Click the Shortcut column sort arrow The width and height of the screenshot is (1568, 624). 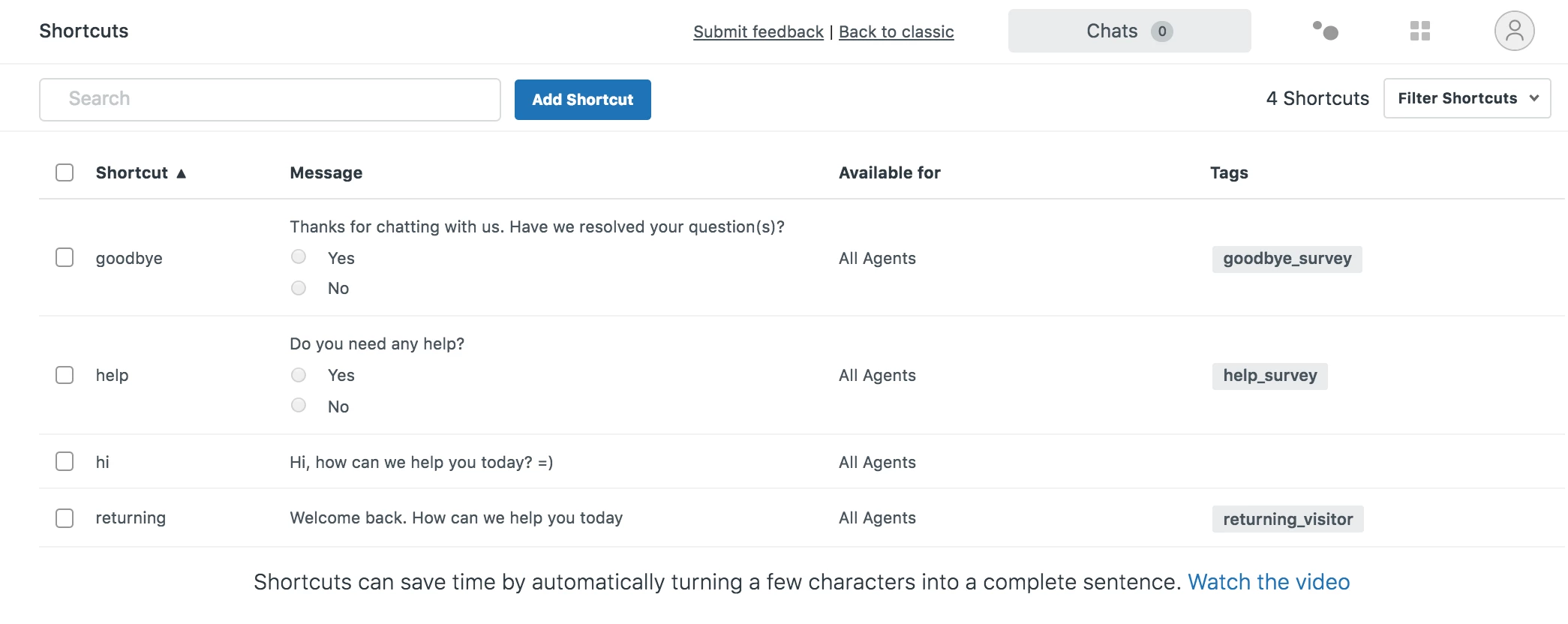(182, 173)
